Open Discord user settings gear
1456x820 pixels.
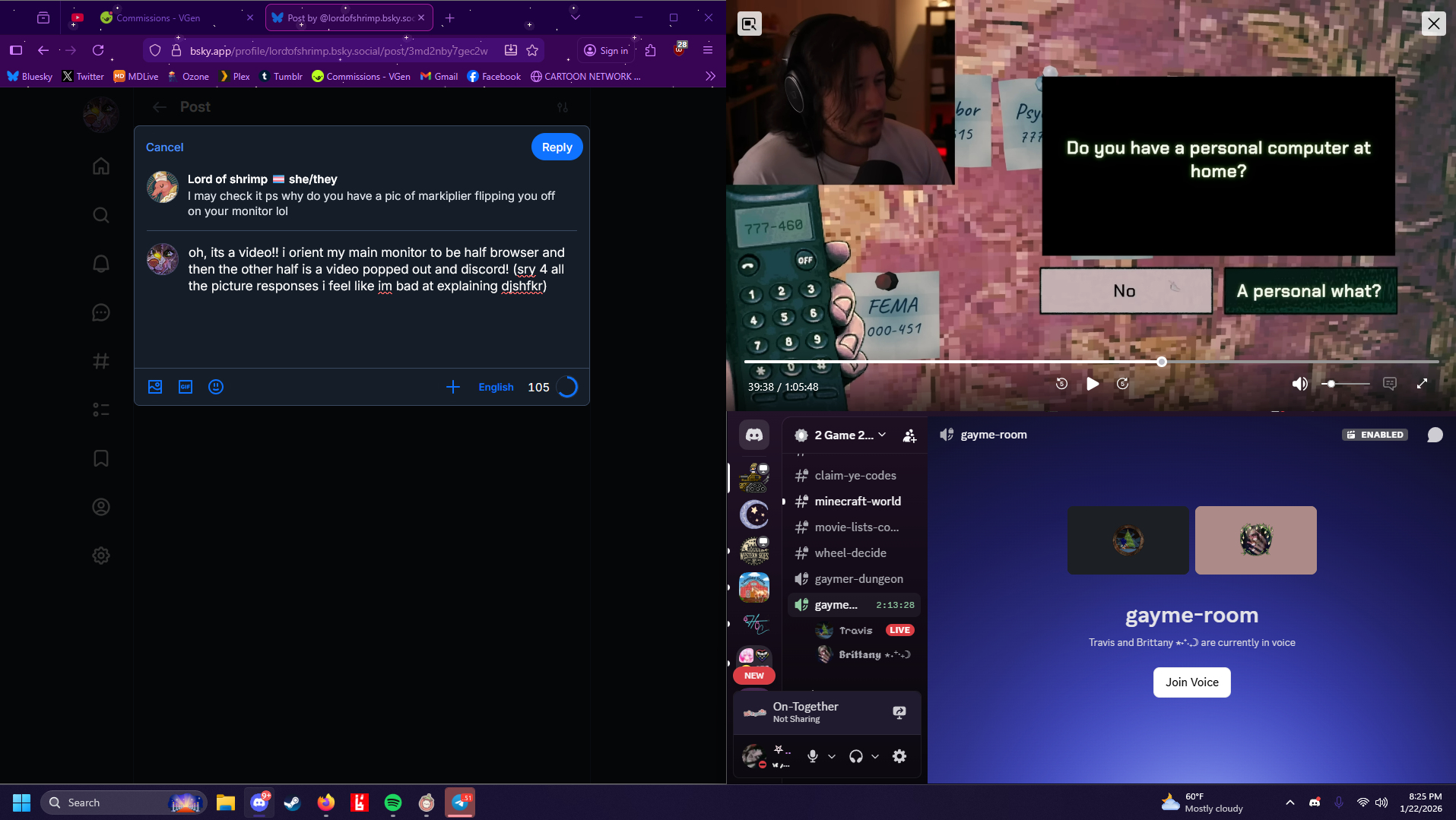[x=899, y=756]
